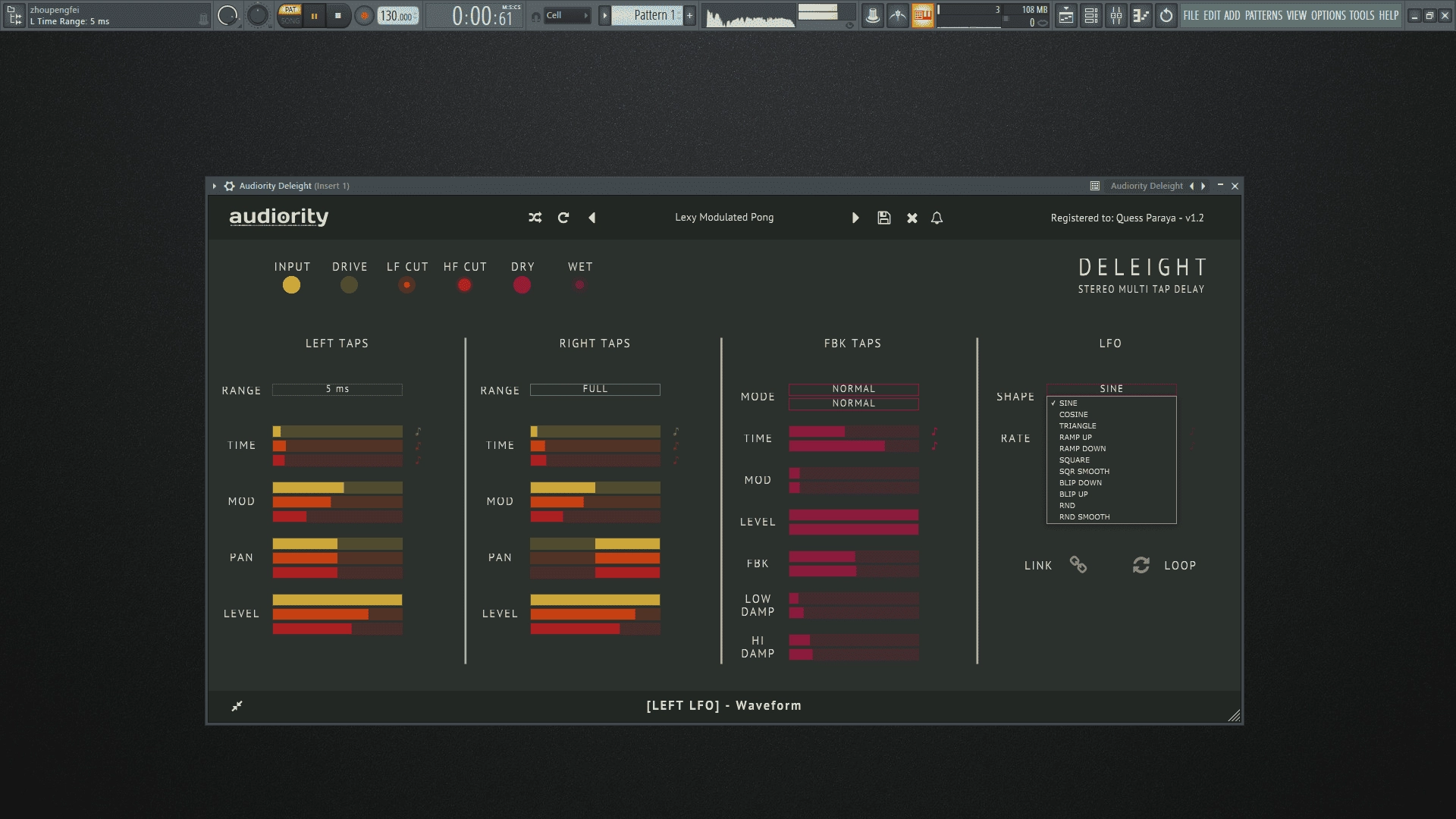This screenshot has height=819, width=1456.
Task: Click the left taps yellow LEVEL bar
Action: pyautogui.click(x=337, y=600)
